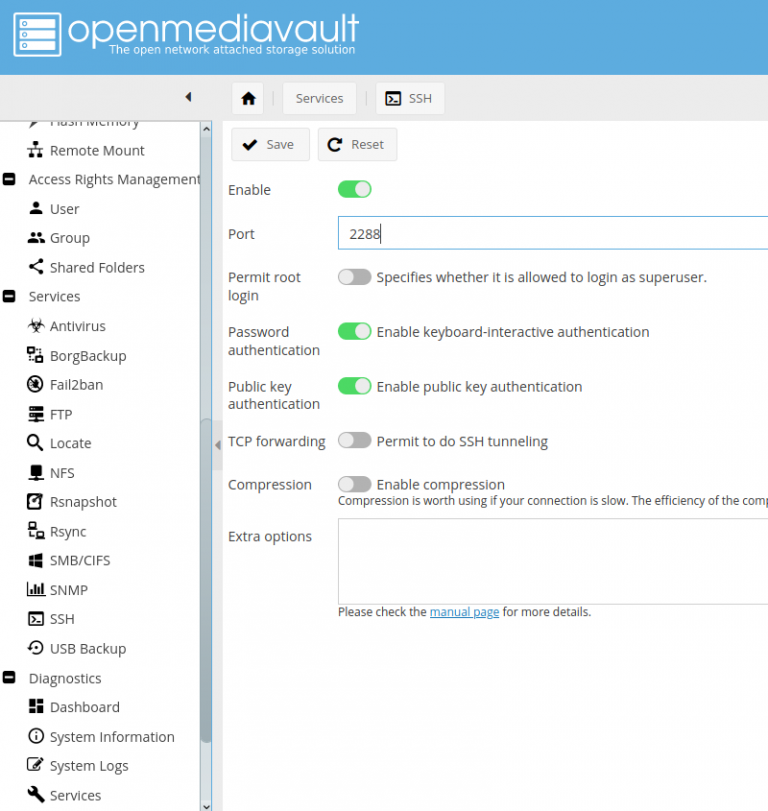Click the BorgBackup sidebar icon
This screenshot has width=768, height=811.
click(36, 355)
